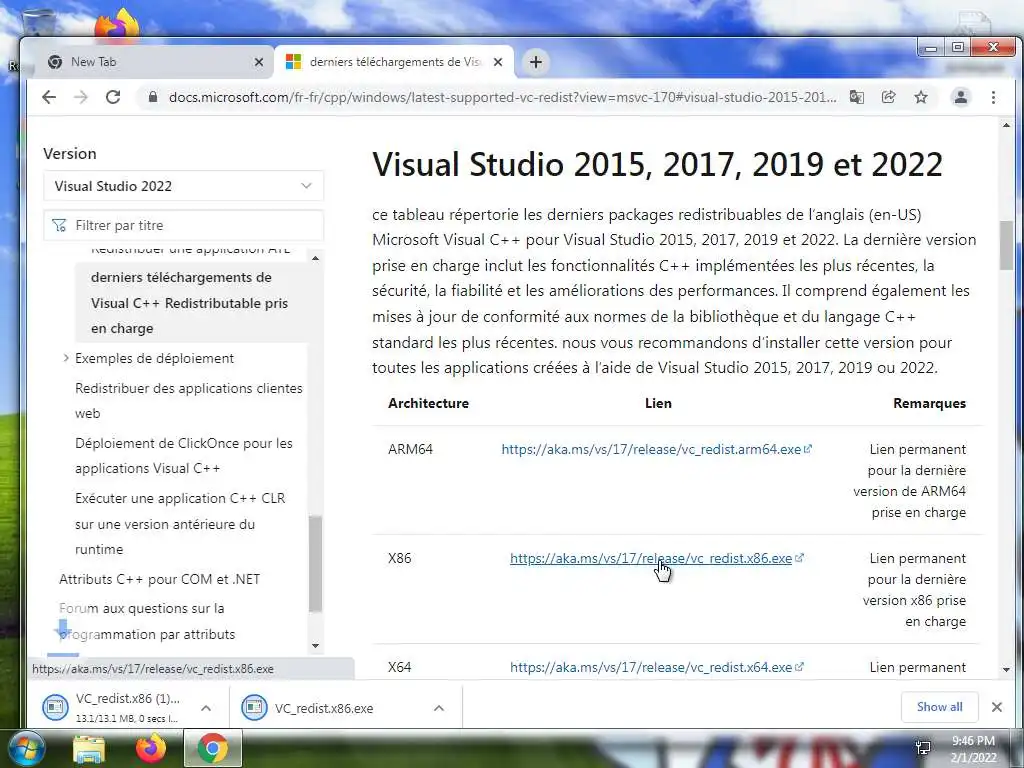Click the filter funnel icon
This screenshot has width=1024, height=768.
pyautogui.click(x=59, y=225)
